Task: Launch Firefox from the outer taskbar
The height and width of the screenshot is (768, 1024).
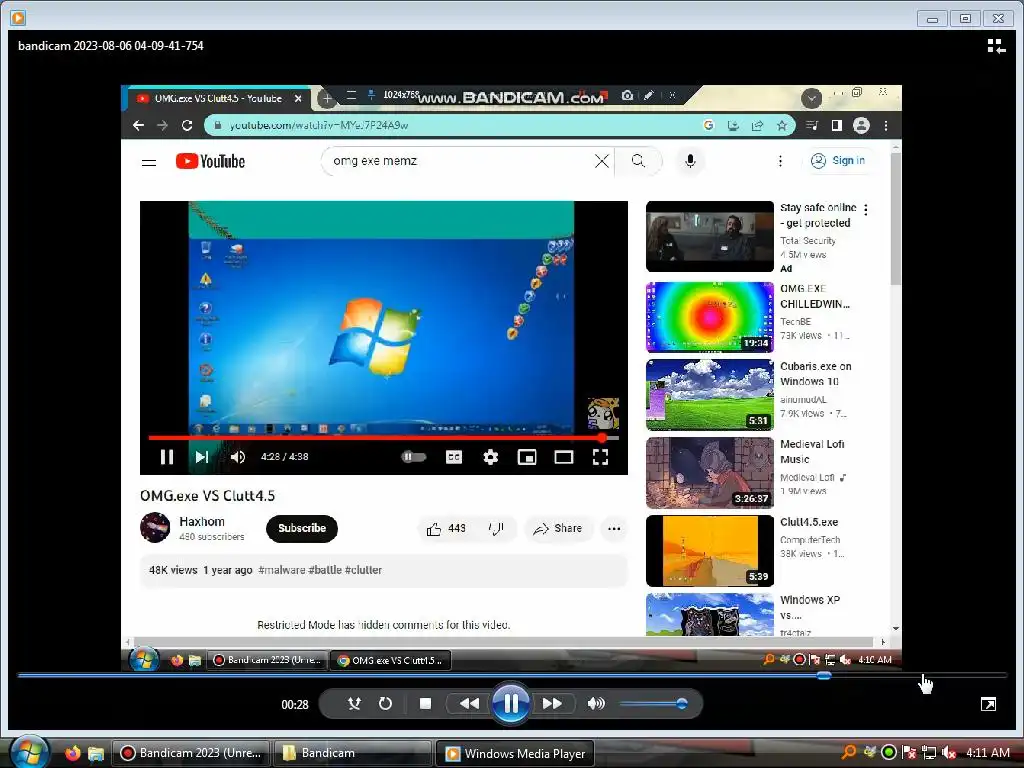Action: tap(73, 753)
